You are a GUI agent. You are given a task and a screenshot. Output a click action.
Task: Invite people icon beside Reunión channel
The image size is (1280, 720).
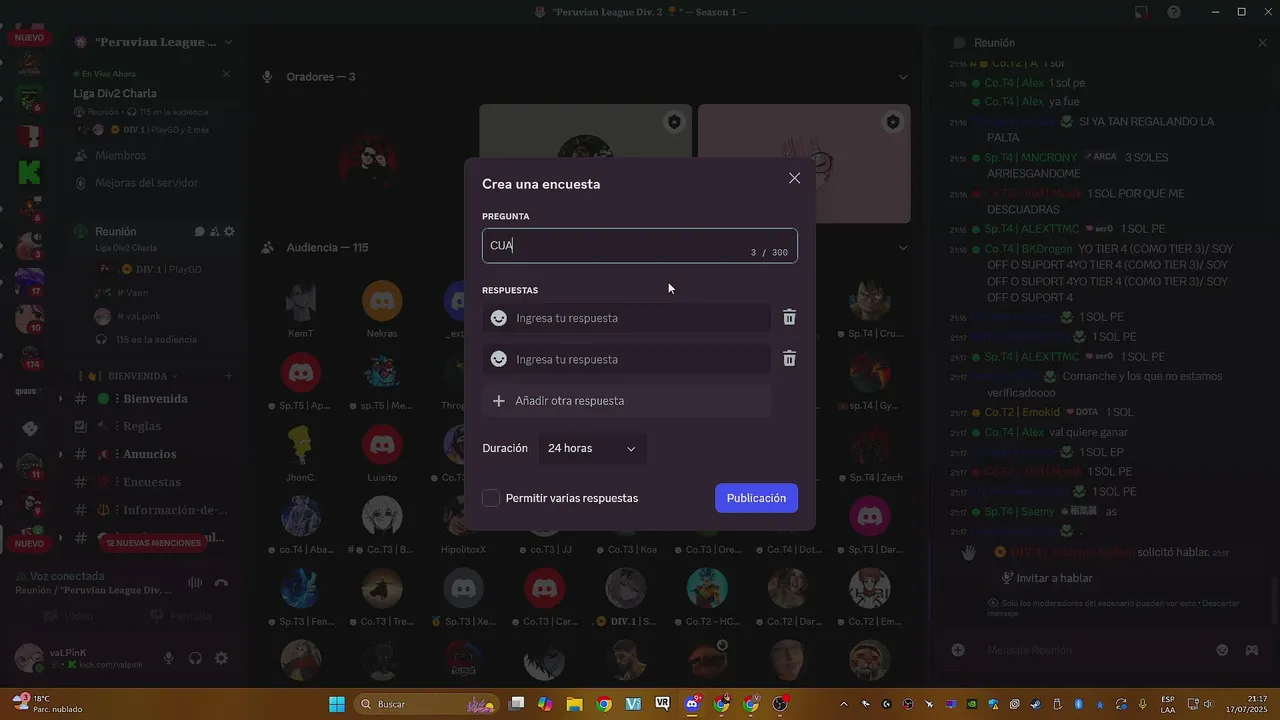tap(214, 231)
